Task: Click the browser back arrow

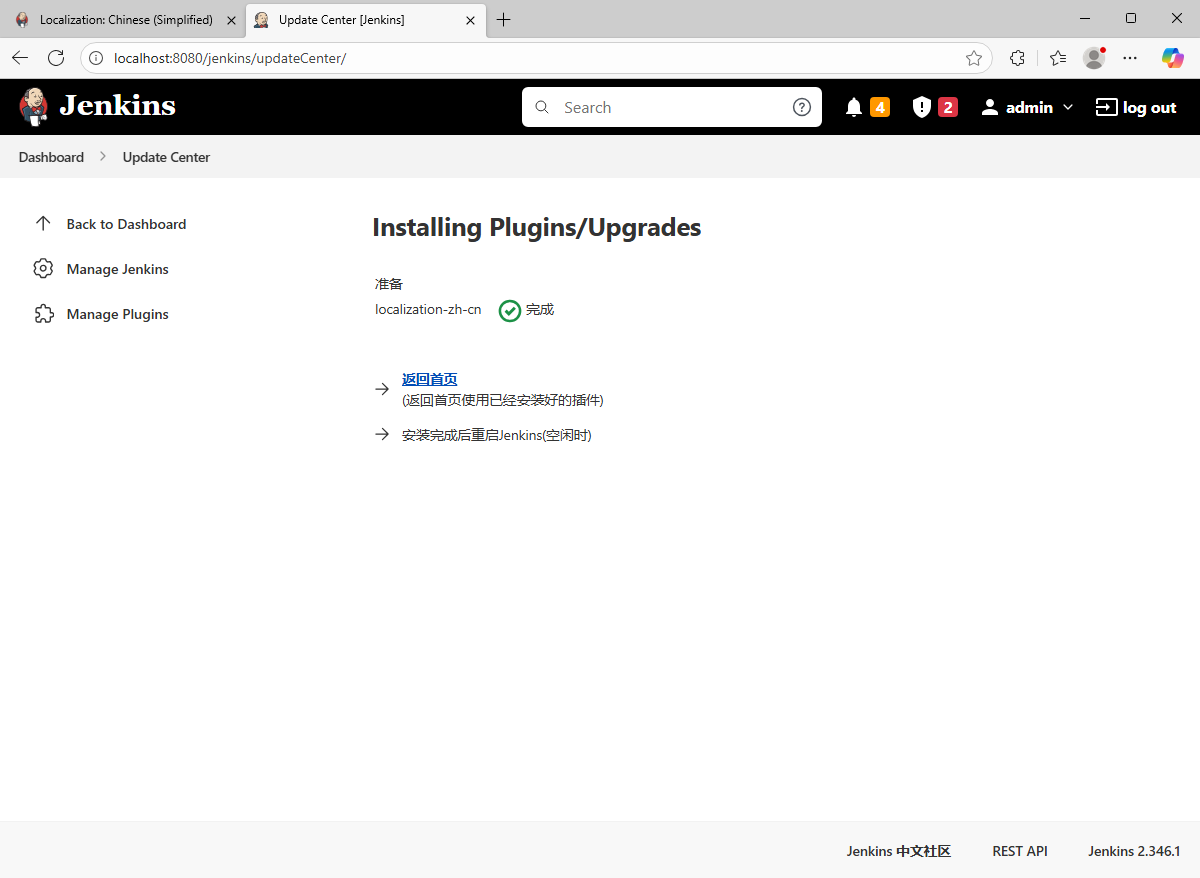Action: click(x=20, y=58)
